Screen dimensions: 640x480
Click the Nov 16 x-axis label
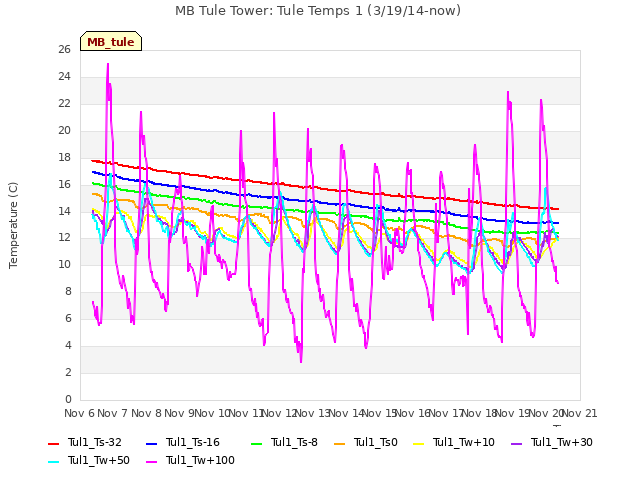click(x=413, y=413)
